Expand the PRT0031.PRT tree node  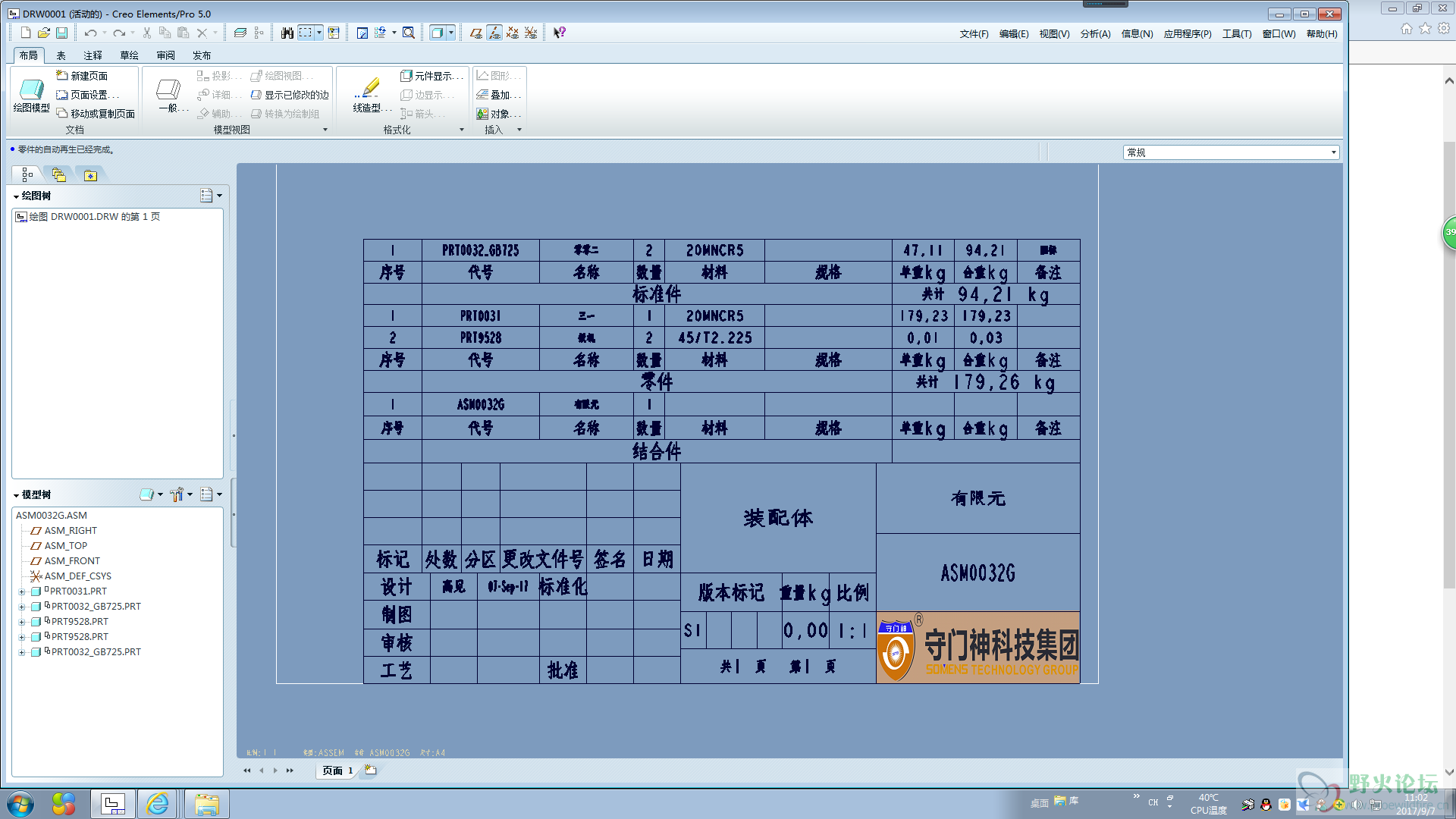point(22,591)
